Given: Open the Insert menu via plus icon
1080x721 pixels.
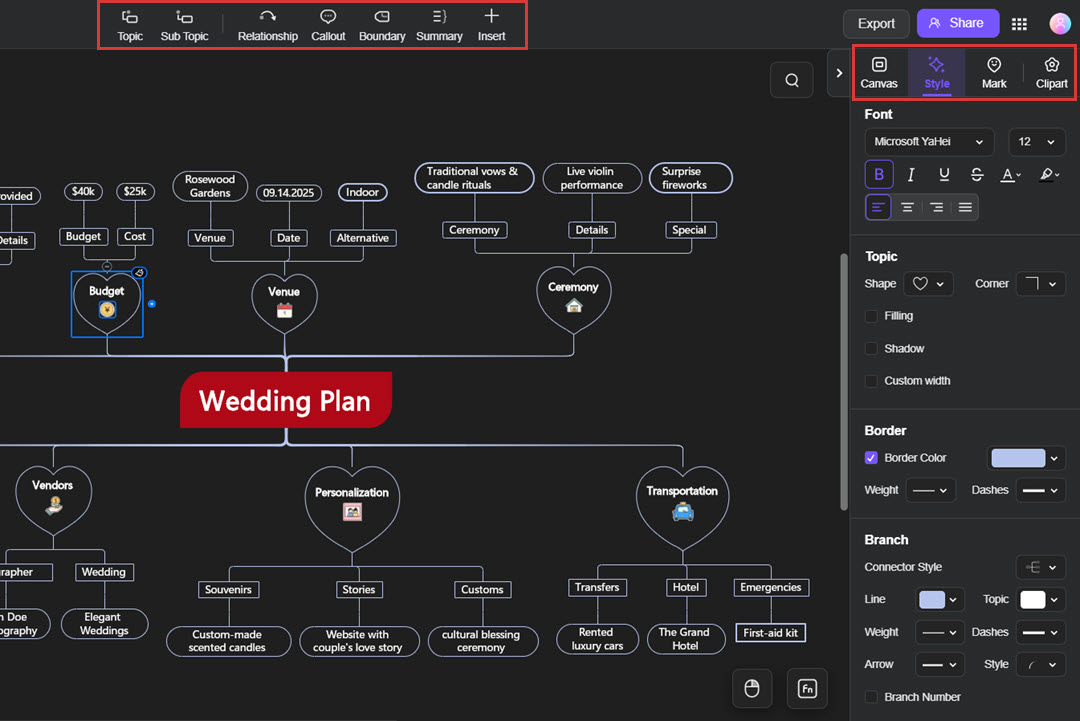Looking at the screenshot, I should tap(491, 24).
